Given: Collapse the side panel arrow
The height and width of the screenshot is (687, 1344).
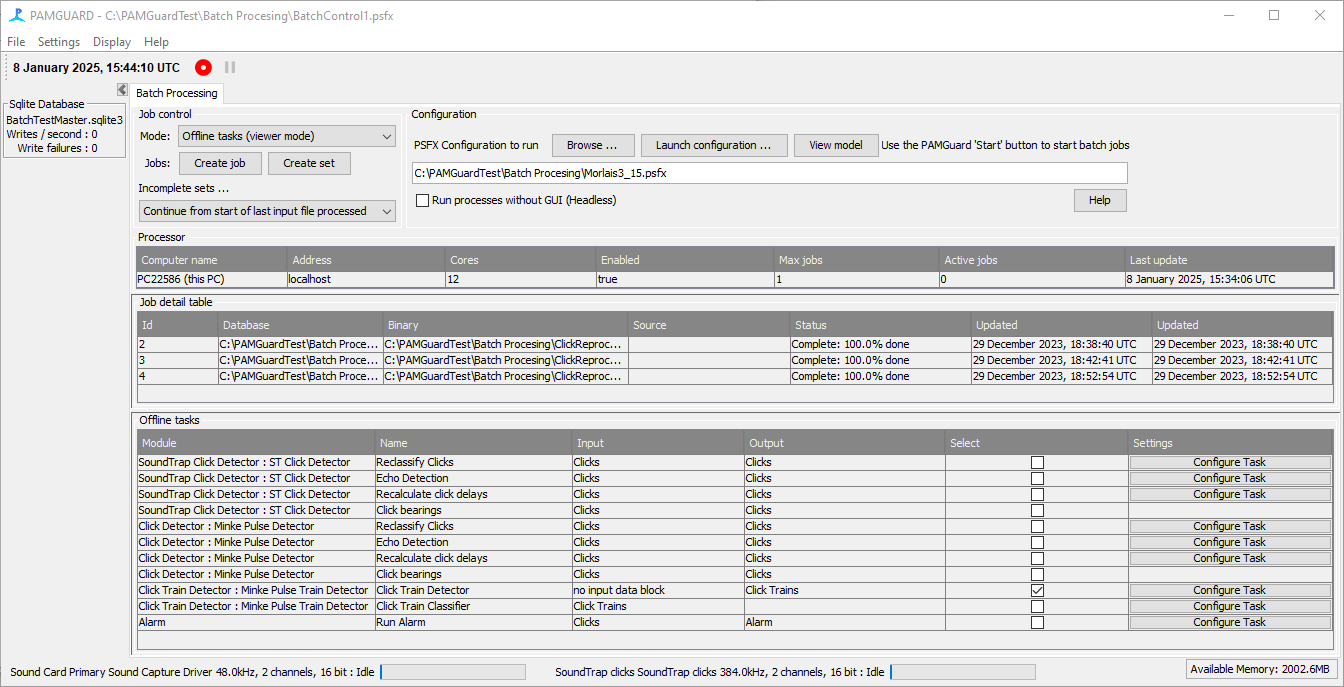Looking at the screenshot, I should point(122,90).
